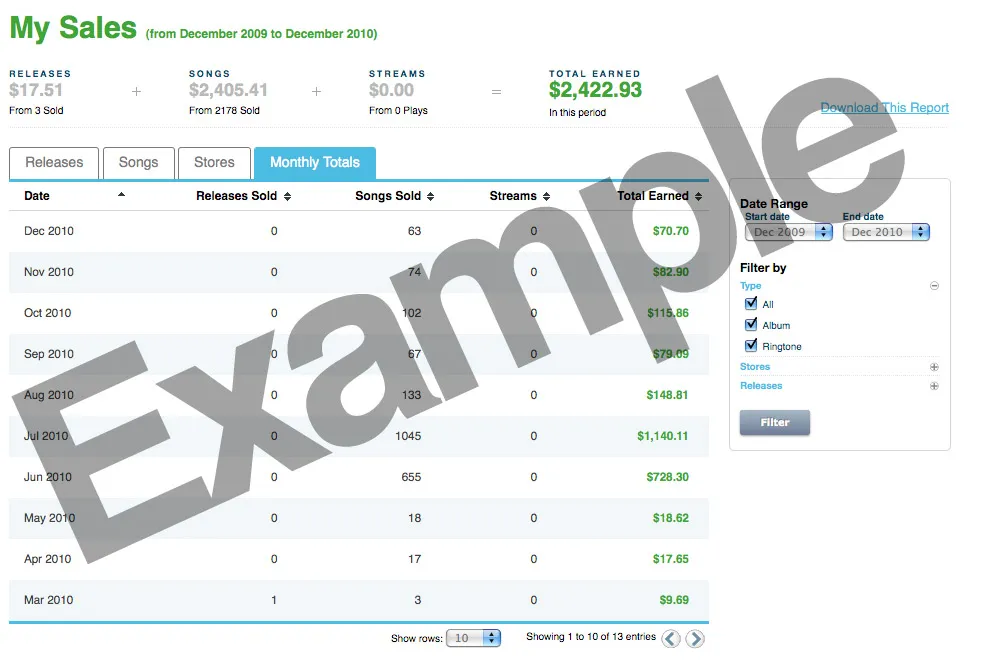This screenshot has width=984, height=664.
Task: Open the Stores tab
Action: (x=214, y=163)
